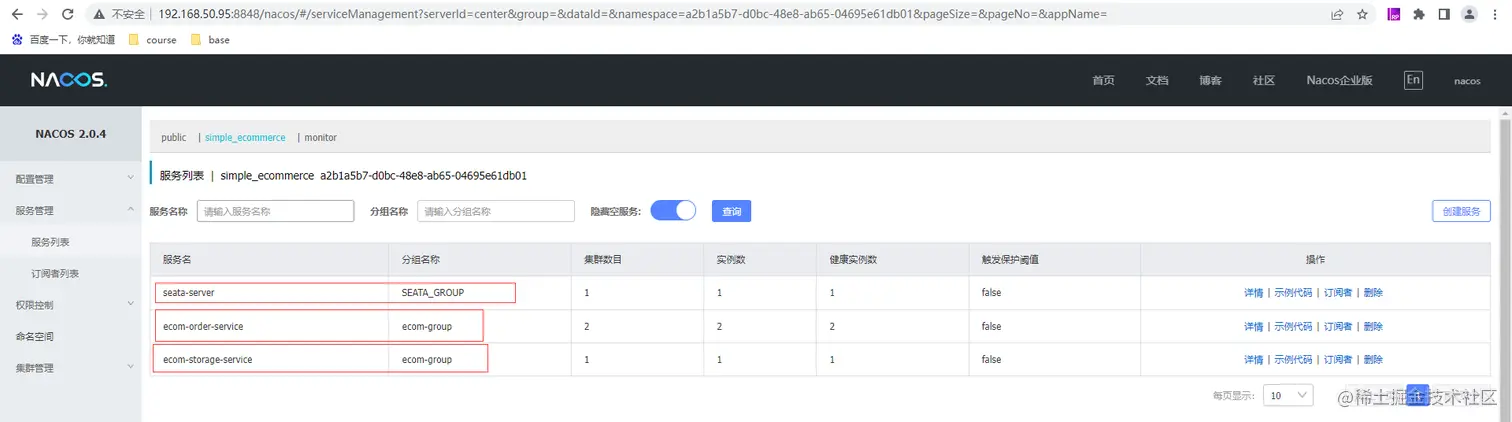
Task: Click 删除 for ecom-order-service
Action: (1373, 326)
